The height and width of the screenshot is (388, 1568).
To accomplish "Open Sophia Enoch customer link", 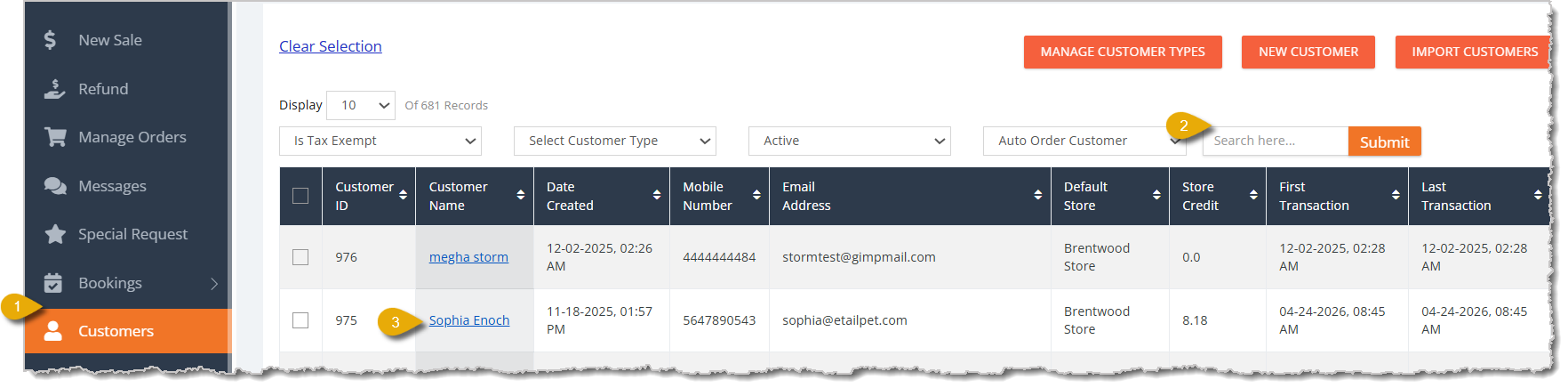I will pos(469,320).
